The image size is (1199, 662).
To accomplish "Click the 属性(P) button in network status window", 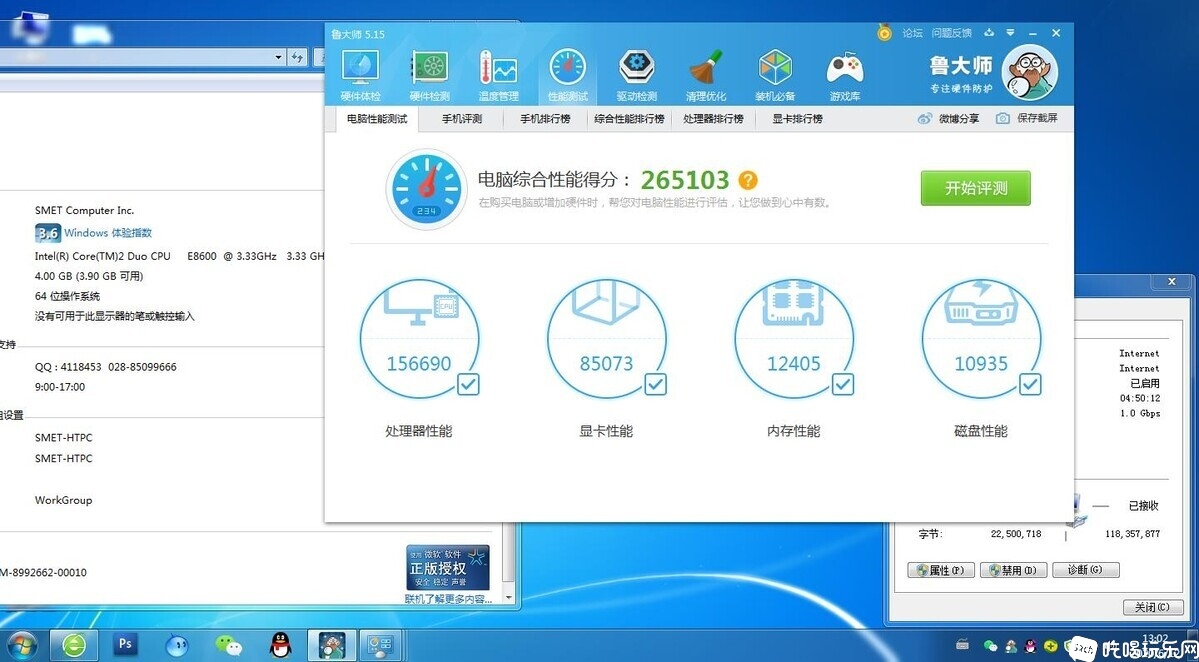I will click(941, 570).
